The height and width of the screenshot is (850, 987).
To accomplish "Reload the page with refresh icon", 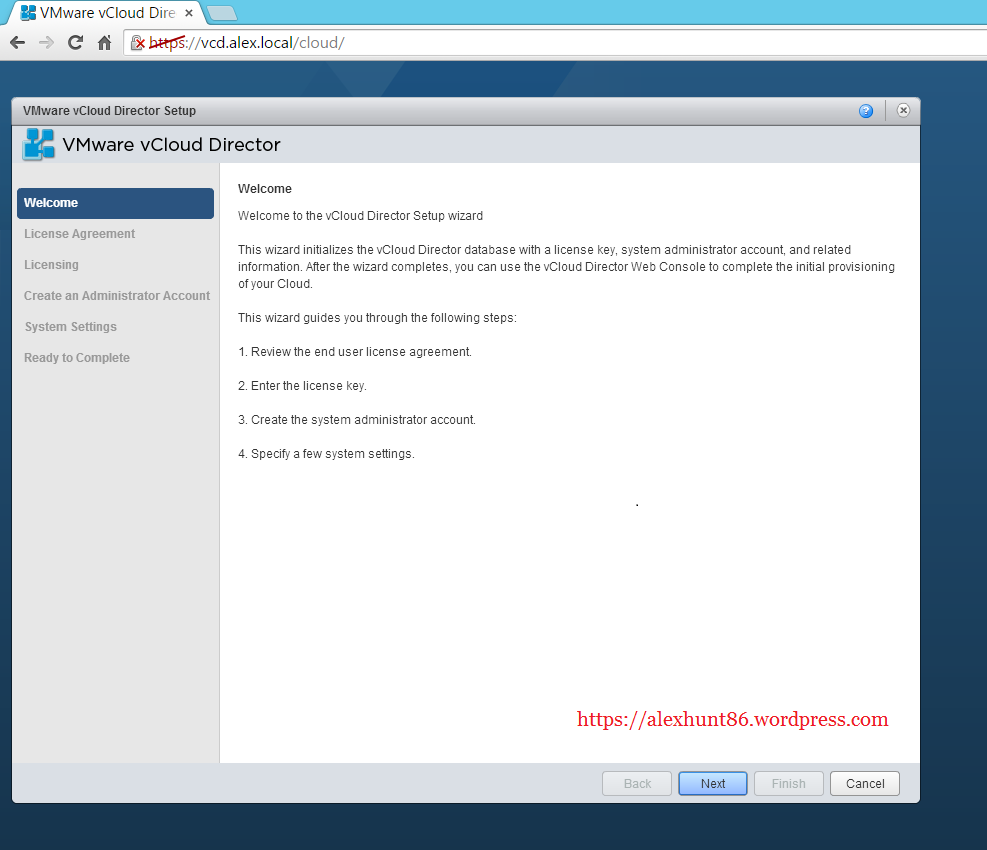I will [76, 43].
